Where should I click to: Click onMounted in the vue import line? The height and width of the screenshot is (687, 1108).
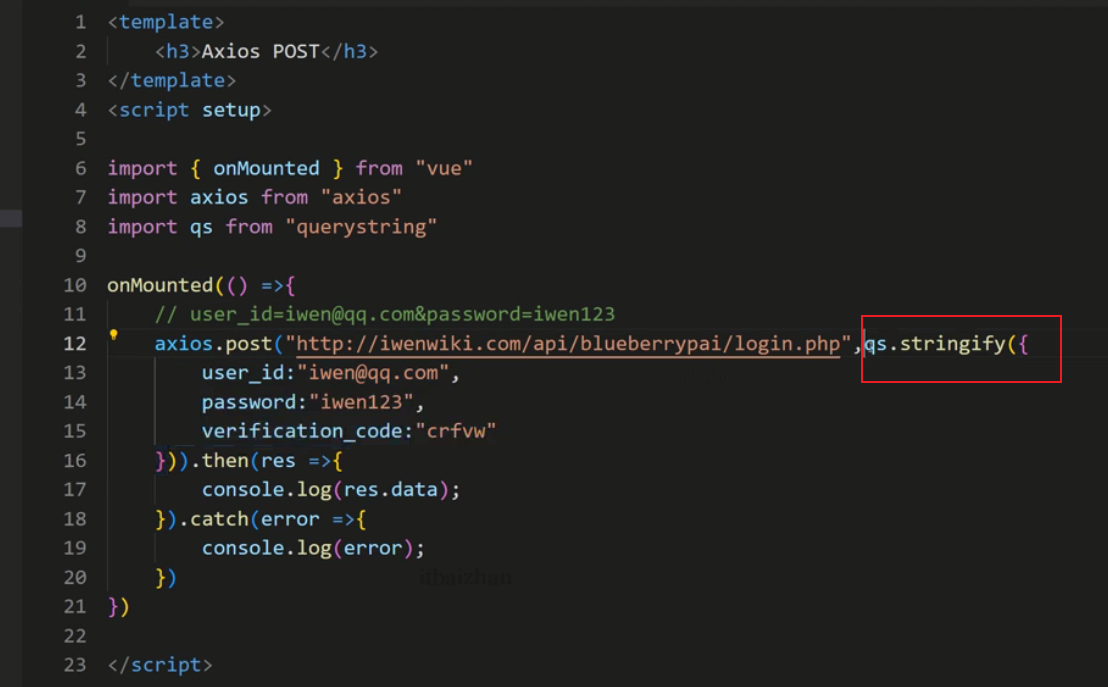[x=266, y=168]
